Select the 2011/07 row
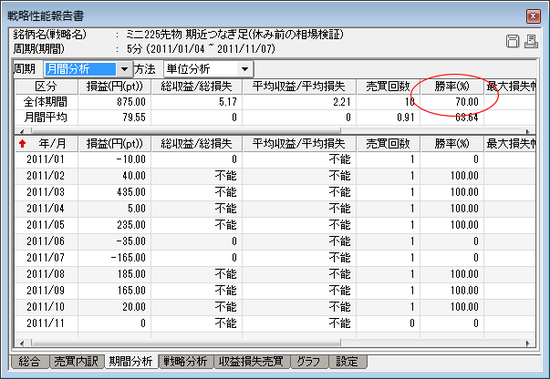 (x=275, y=258)
